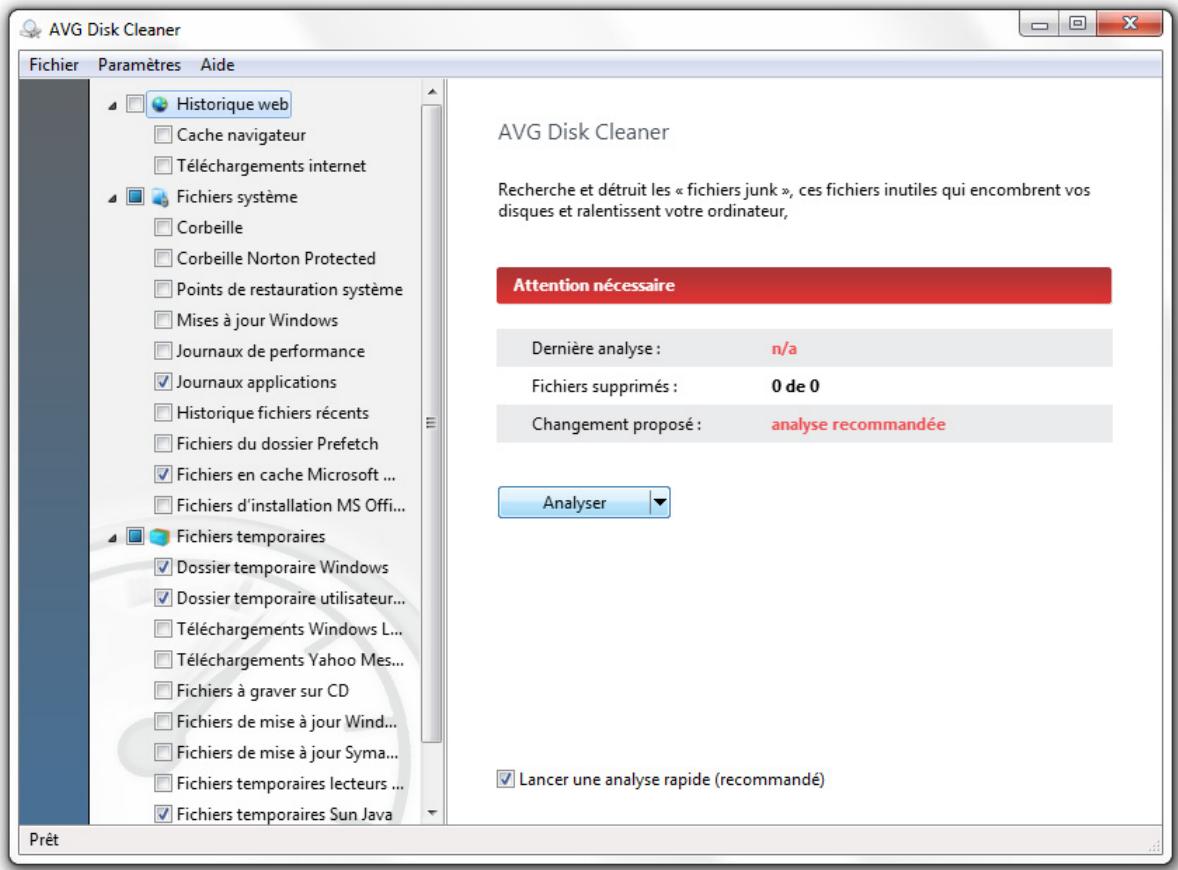Click the tree list scrollbar thumb
This screenshot has width=1178, height=870.
click(431, 423)
